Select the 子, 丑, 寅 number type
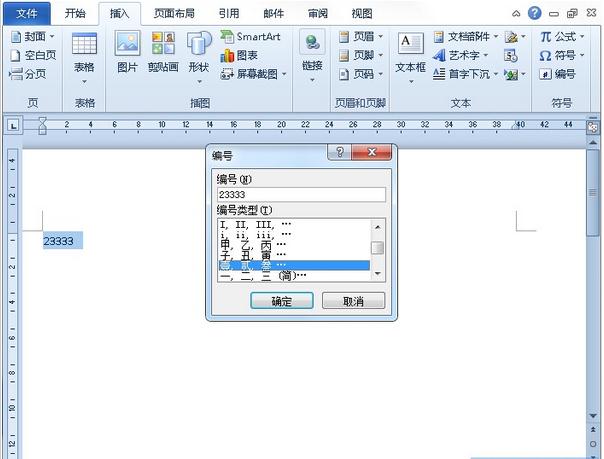604x459 pixels. (295, 255)
